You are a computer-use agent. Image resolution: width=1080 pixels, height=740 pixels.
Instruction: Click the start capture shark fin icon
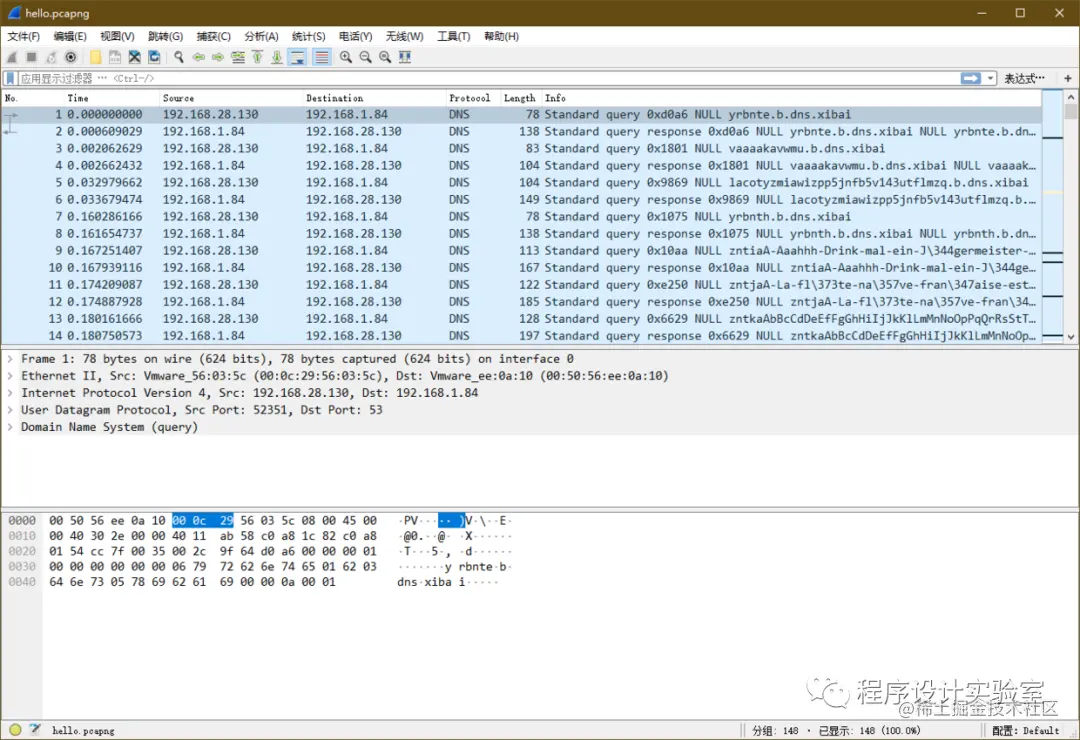12,57
